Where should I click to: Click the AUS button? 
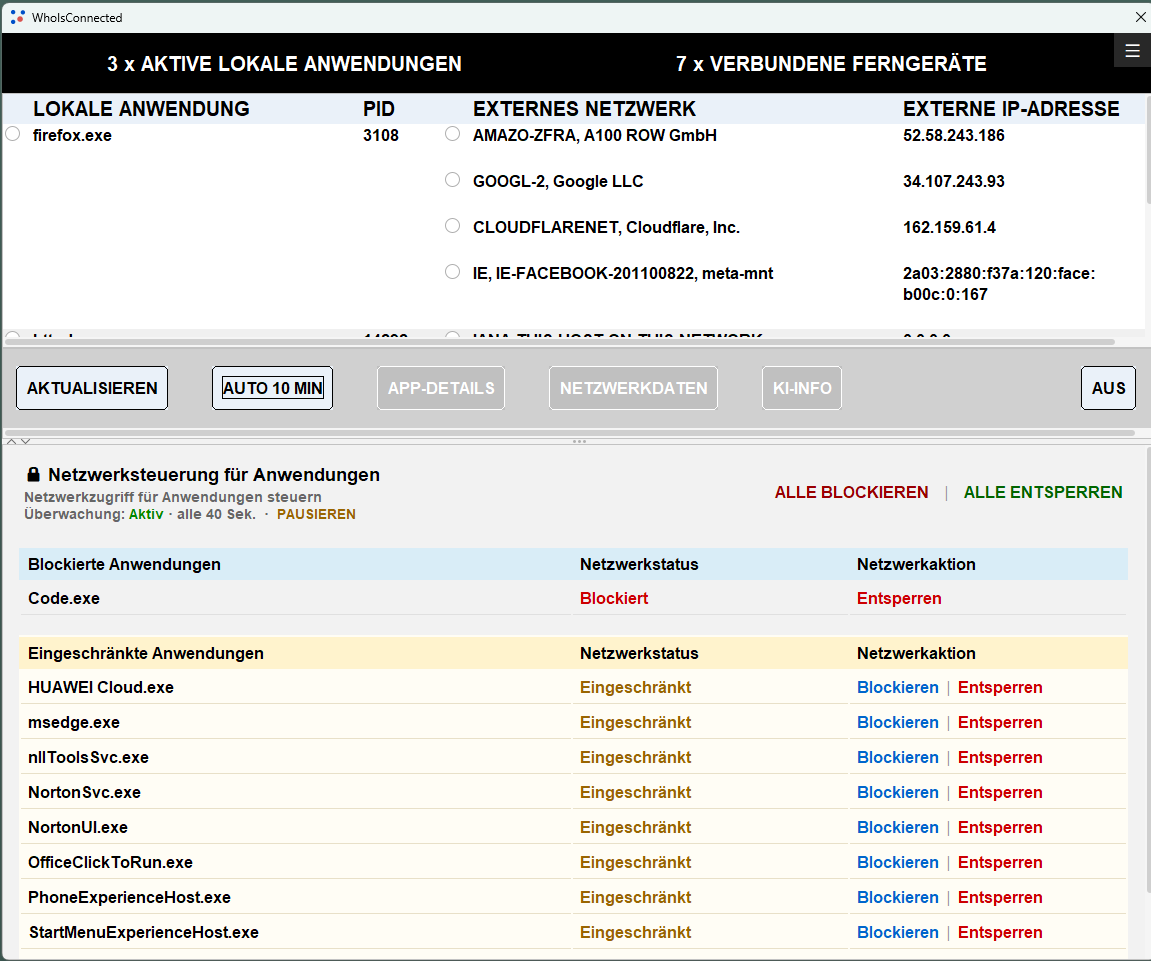click(1108, 388)
